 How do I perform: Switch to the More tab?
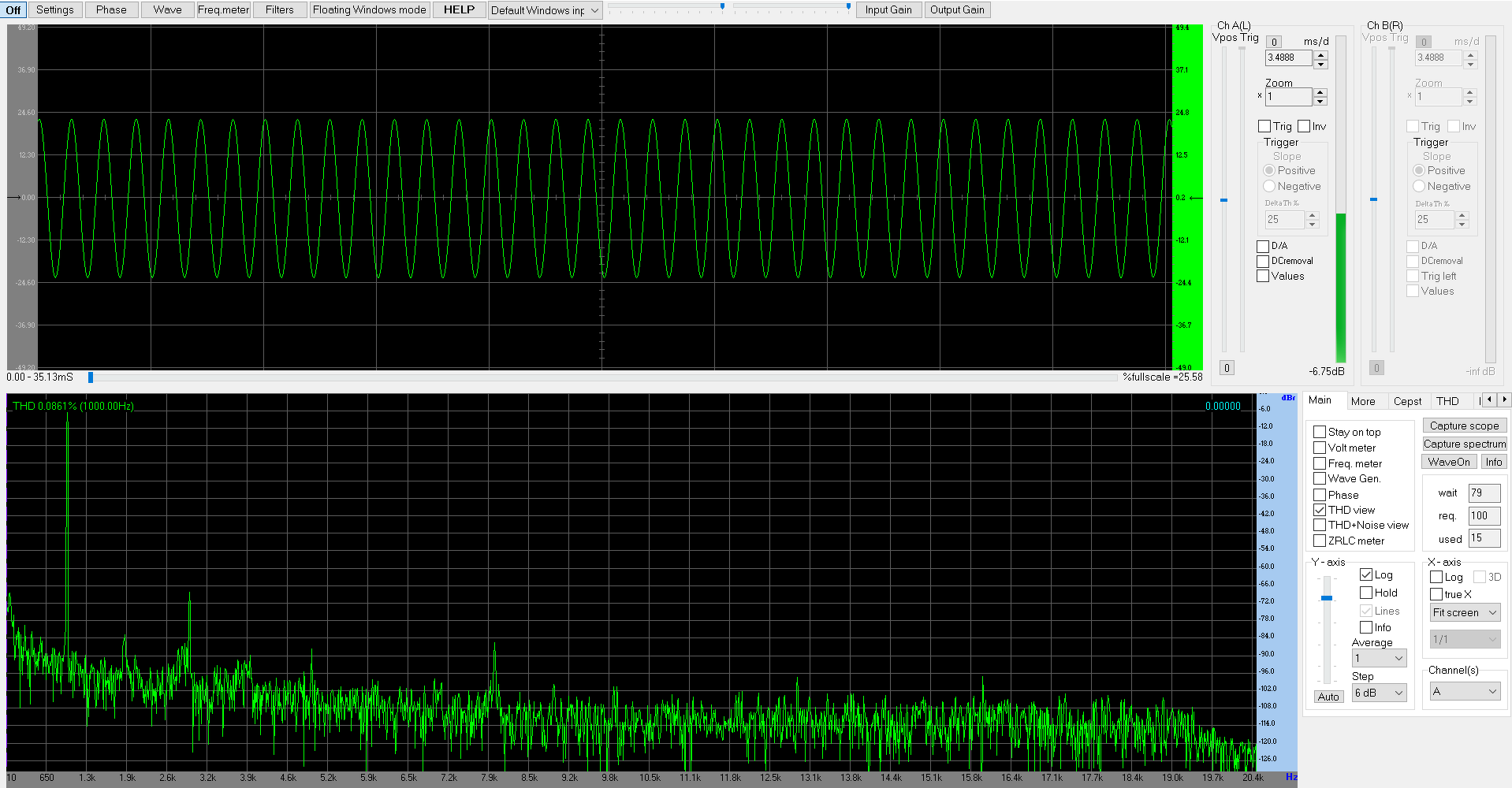(x=1363, y=401)
